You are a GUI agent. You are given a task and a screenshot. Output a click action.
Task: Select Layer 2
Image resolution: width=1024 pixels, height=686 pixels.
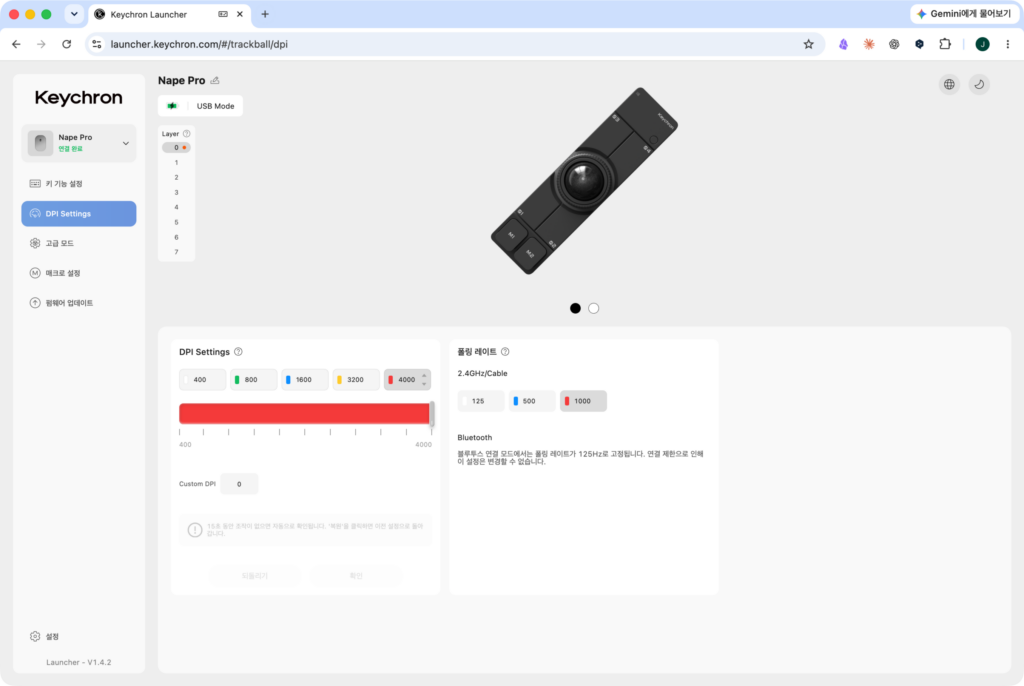coord(176,178)
